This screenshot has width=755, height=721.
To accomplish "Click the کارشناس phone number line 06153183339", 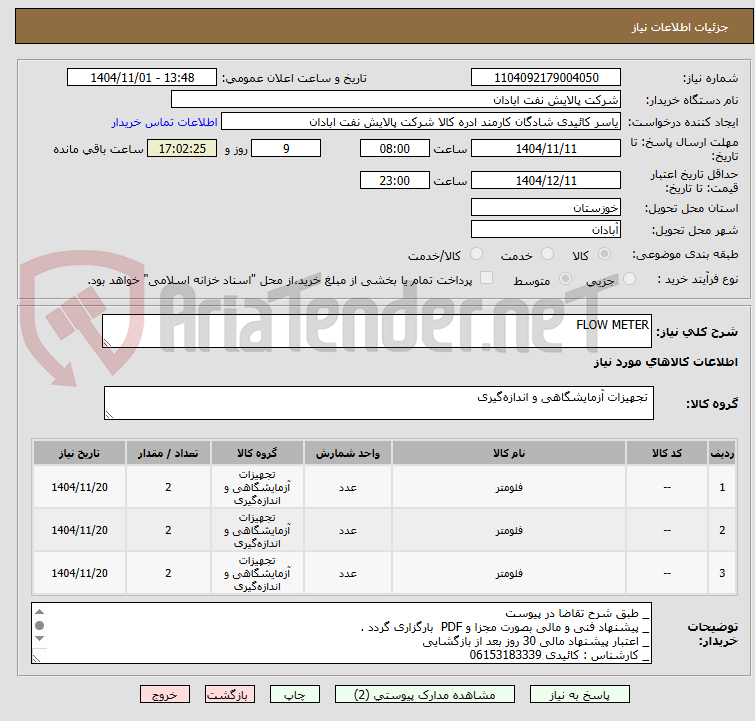I will point(560,655).
